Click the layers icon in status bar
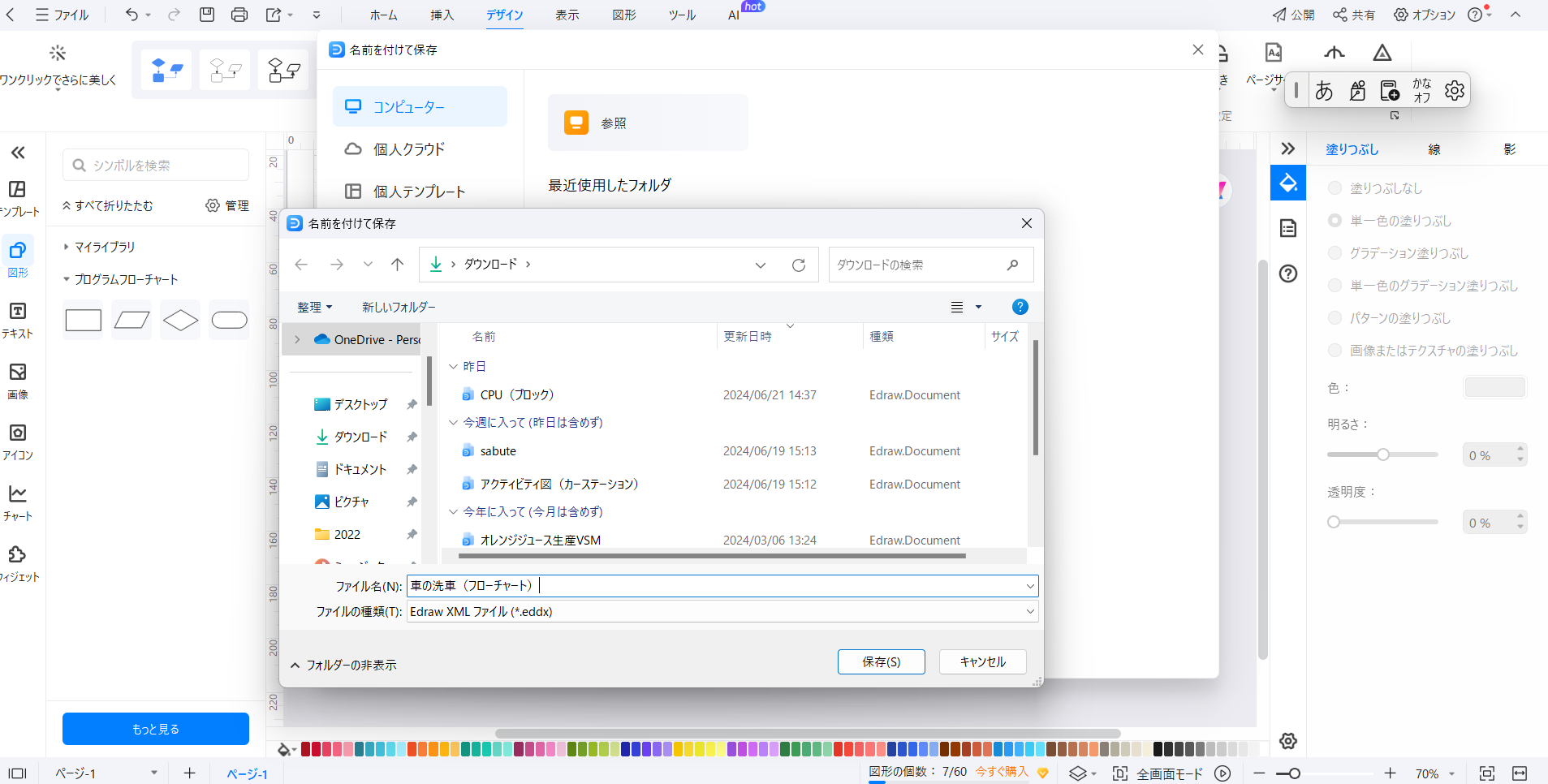The image size is (1548, 784). pyautogui.click(x=1078, y=773)
